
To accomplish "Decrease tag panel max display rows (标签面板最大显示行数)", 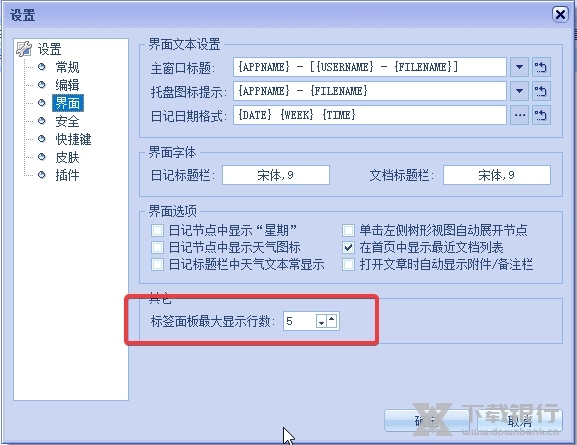I will pyautogui.click(x=321, y=321).
